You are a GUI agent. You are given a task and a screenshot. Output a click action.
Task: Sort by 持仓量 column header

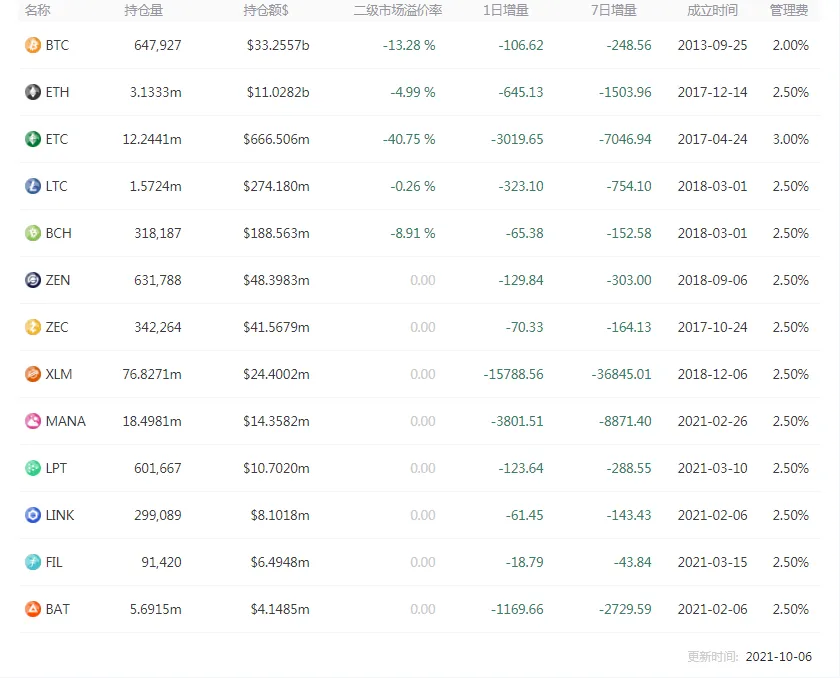coord(144,10)
